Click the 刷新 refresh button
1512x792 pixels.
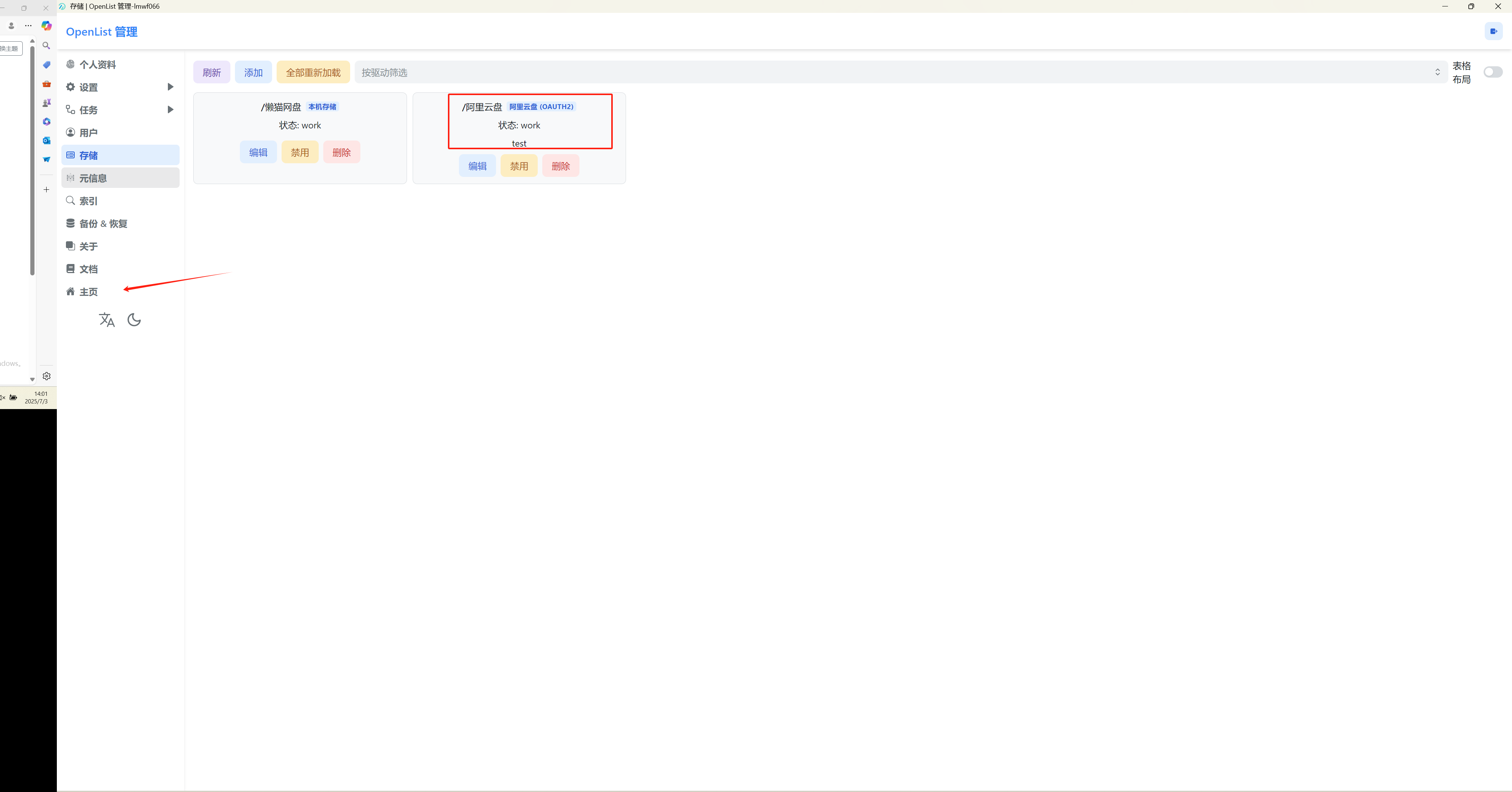[212, 72]
